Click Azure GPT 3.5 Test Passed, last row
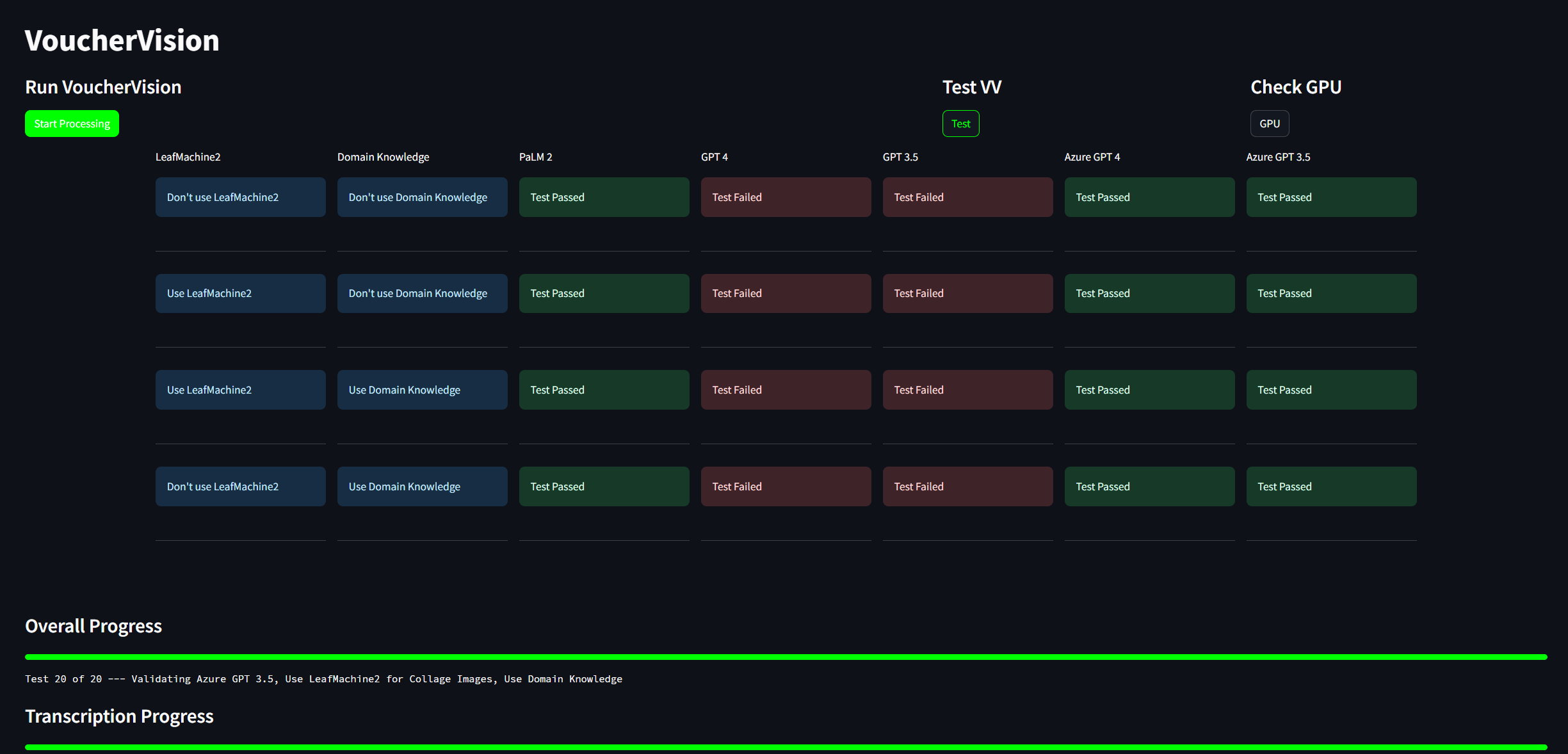1568x754 pixels. (1331, 486)
